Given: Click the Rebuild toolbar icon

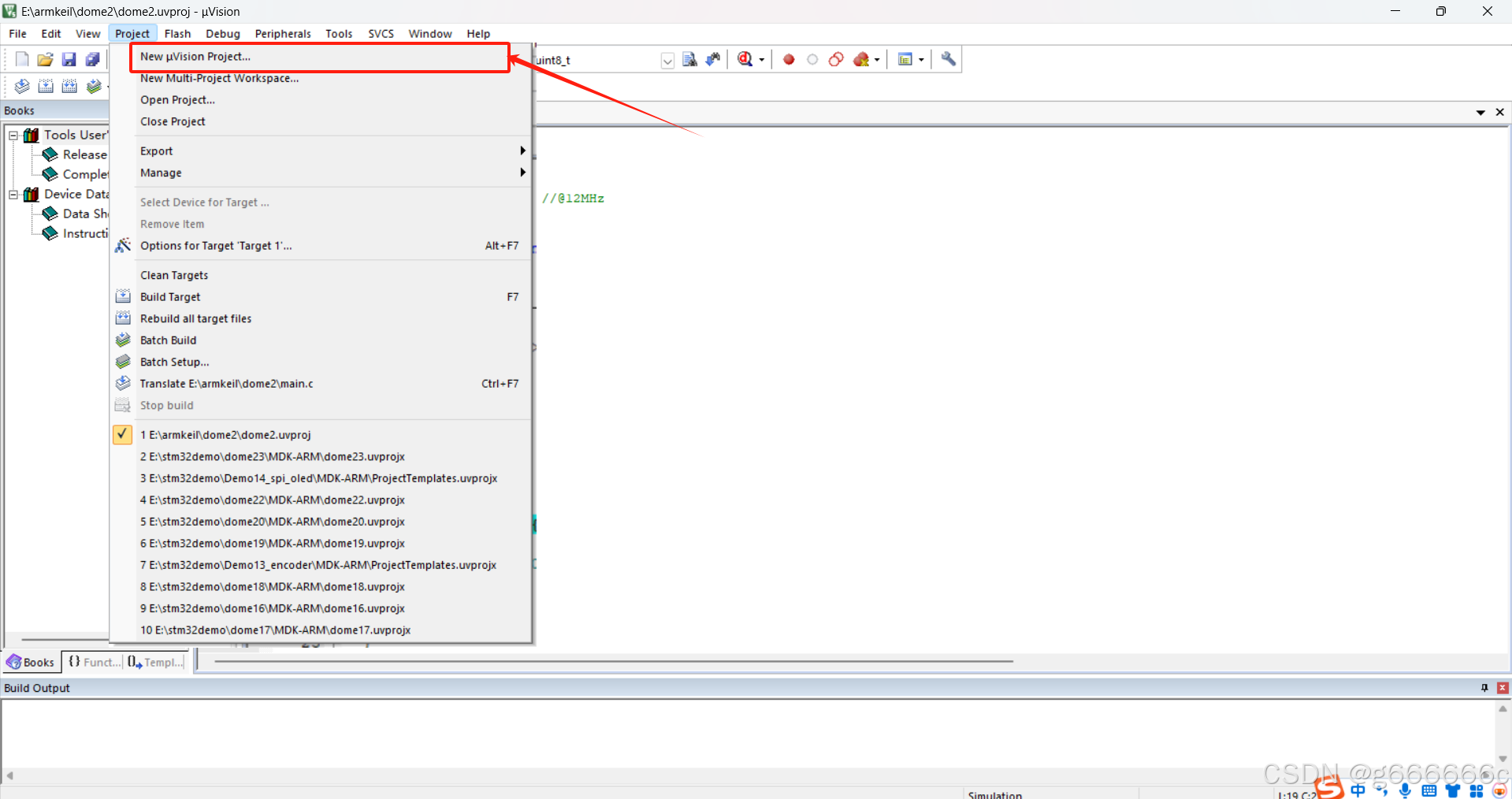Looking at the screenshot, I should coord(69,86).
